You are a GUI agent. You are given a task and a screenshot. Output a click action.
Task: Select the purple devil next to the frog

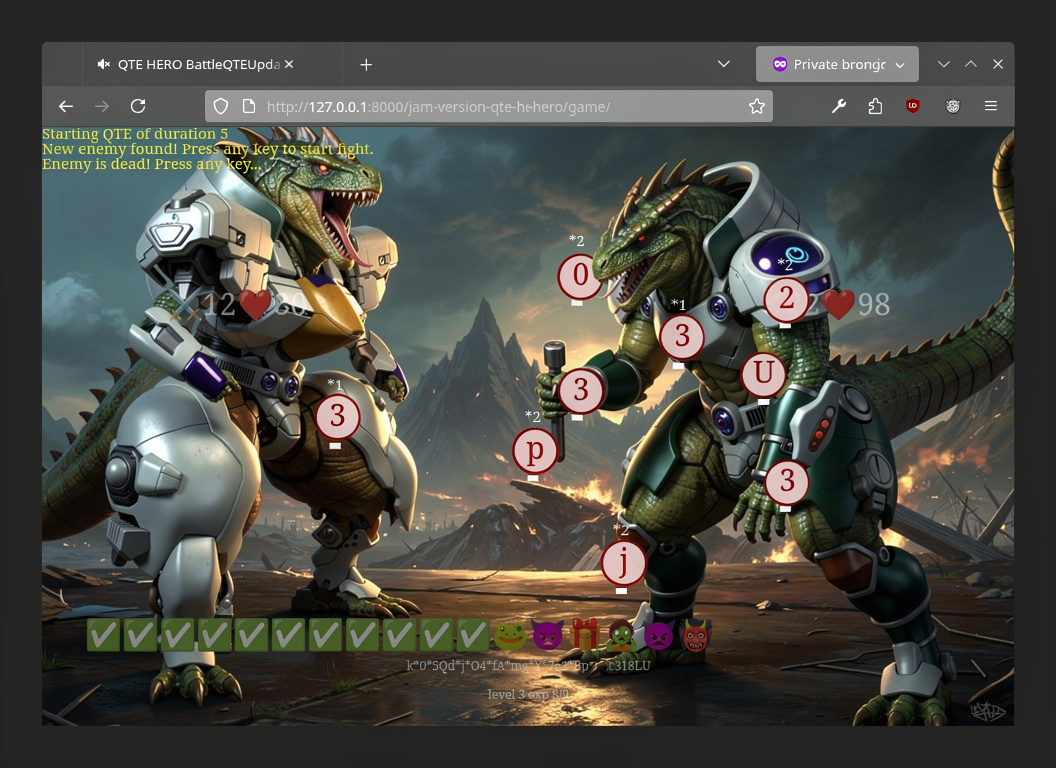tap(547, 635)
